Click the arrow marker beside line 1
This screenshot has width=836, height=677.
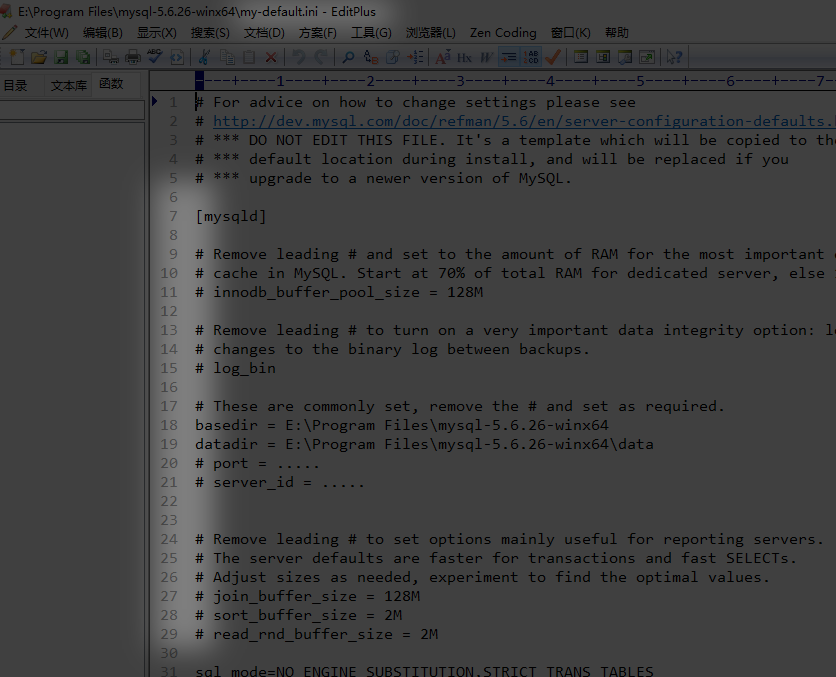click(154, 100)
